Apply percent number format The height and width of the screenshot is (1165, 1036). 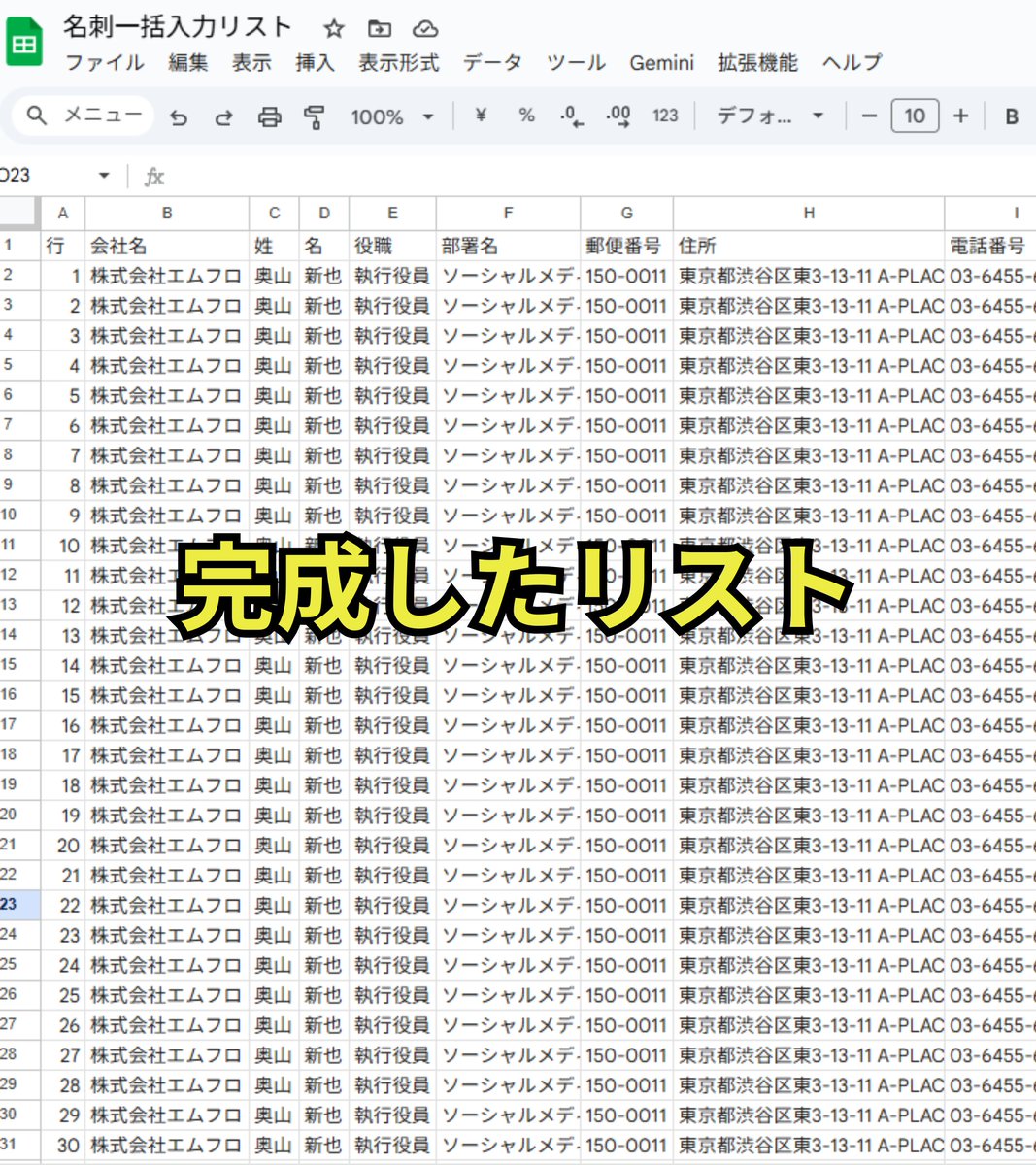[526, 116]
